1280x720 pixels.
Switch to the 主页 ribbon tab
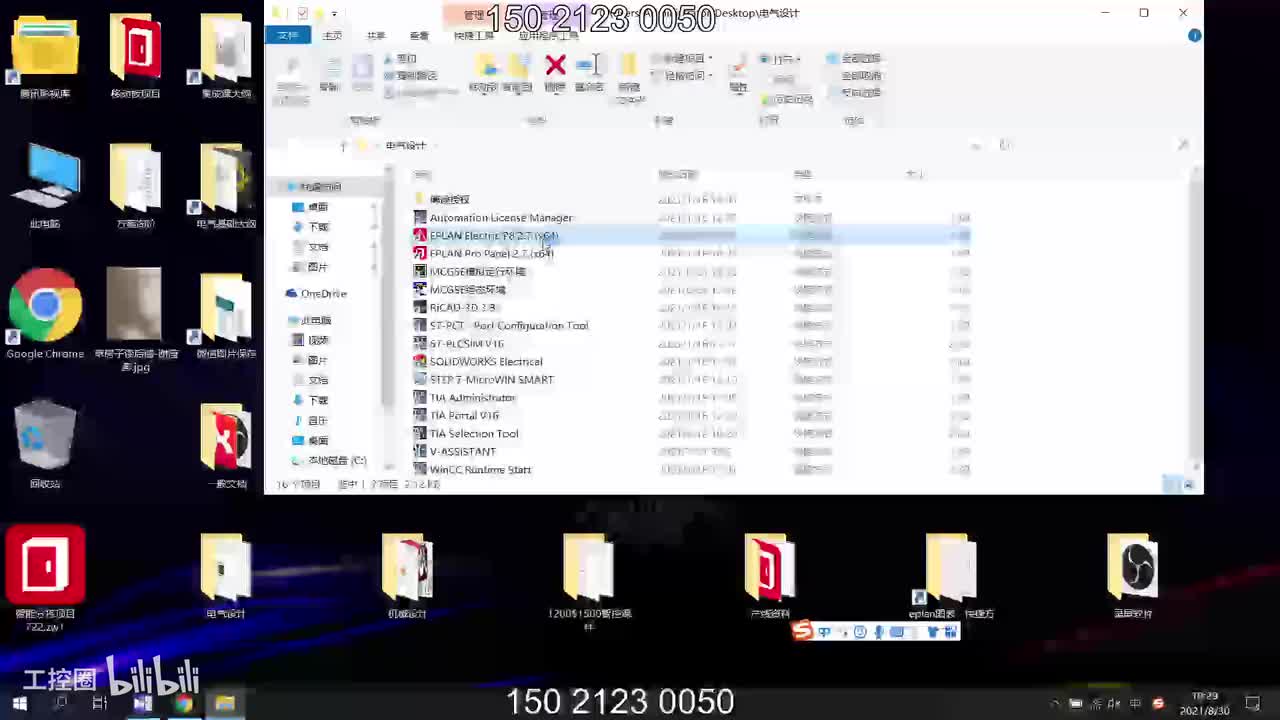coord(332,36)
